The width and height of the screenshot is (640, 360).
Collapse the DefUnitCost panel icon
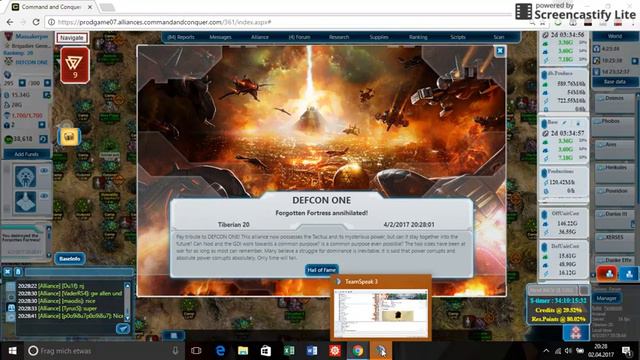pos(544,247)
